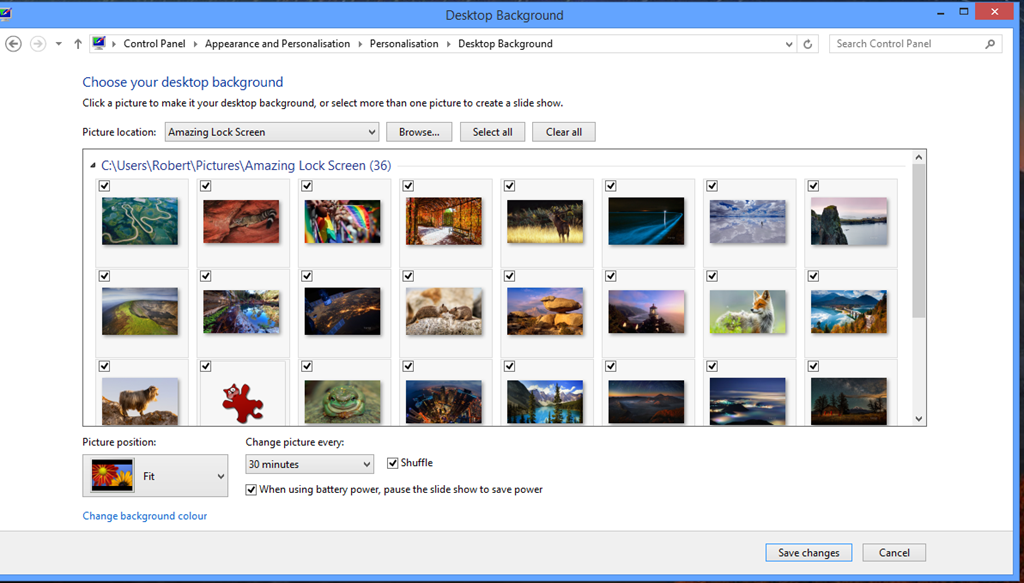Open the arrow after Appearance and Personalisation

(360, 44)
